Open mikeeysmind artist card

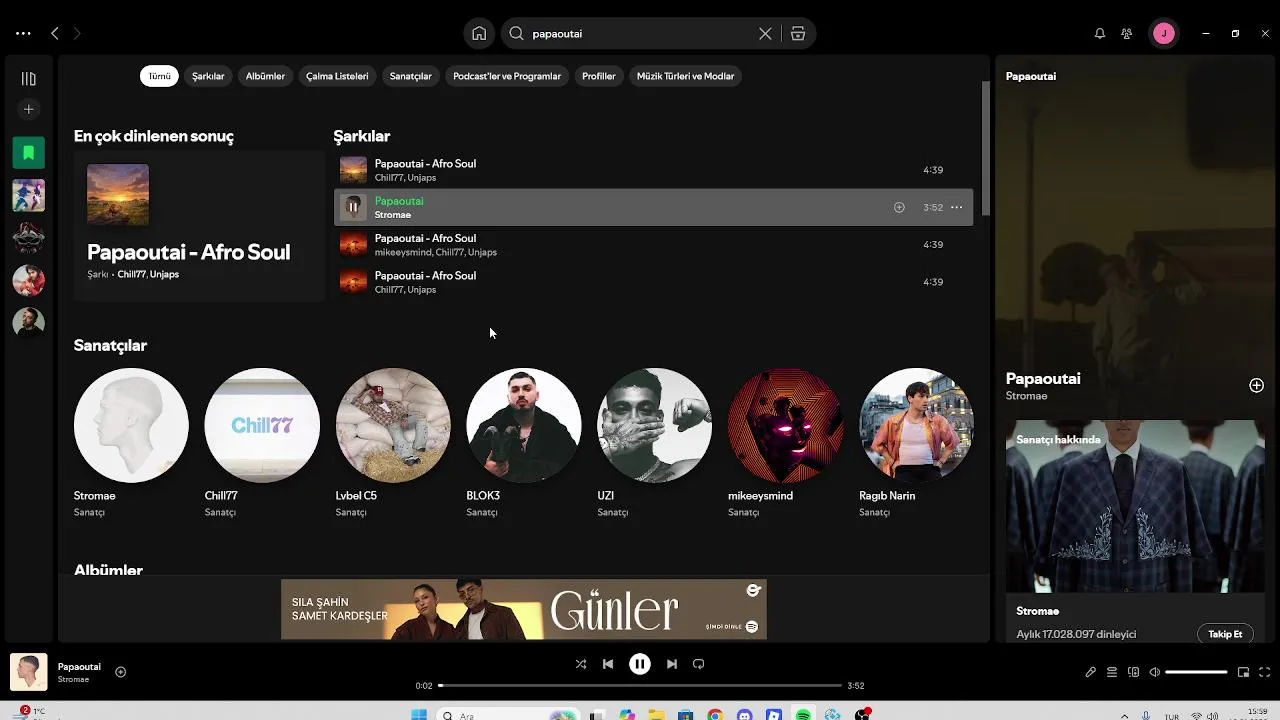(x=786, y=444)
